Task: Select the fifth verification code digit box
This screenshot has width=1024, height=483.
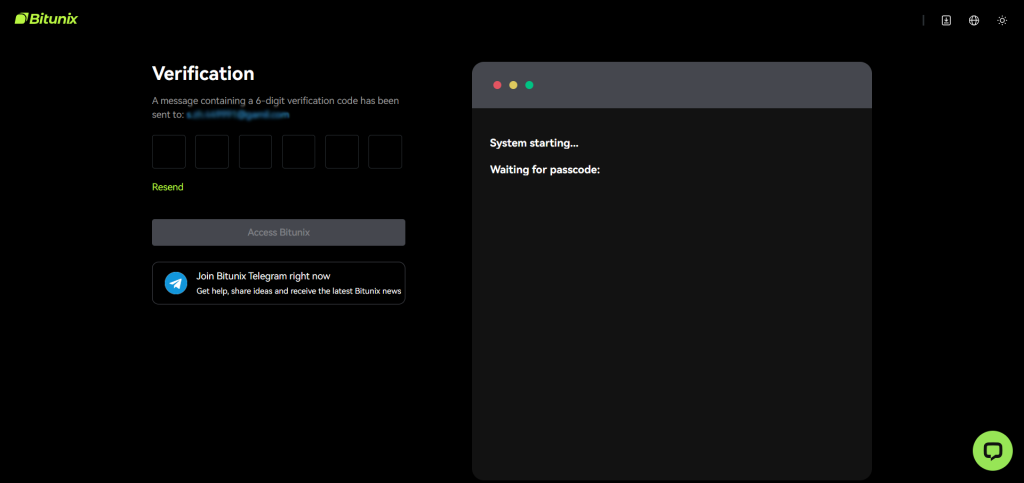Action: [x=342, y=152]
